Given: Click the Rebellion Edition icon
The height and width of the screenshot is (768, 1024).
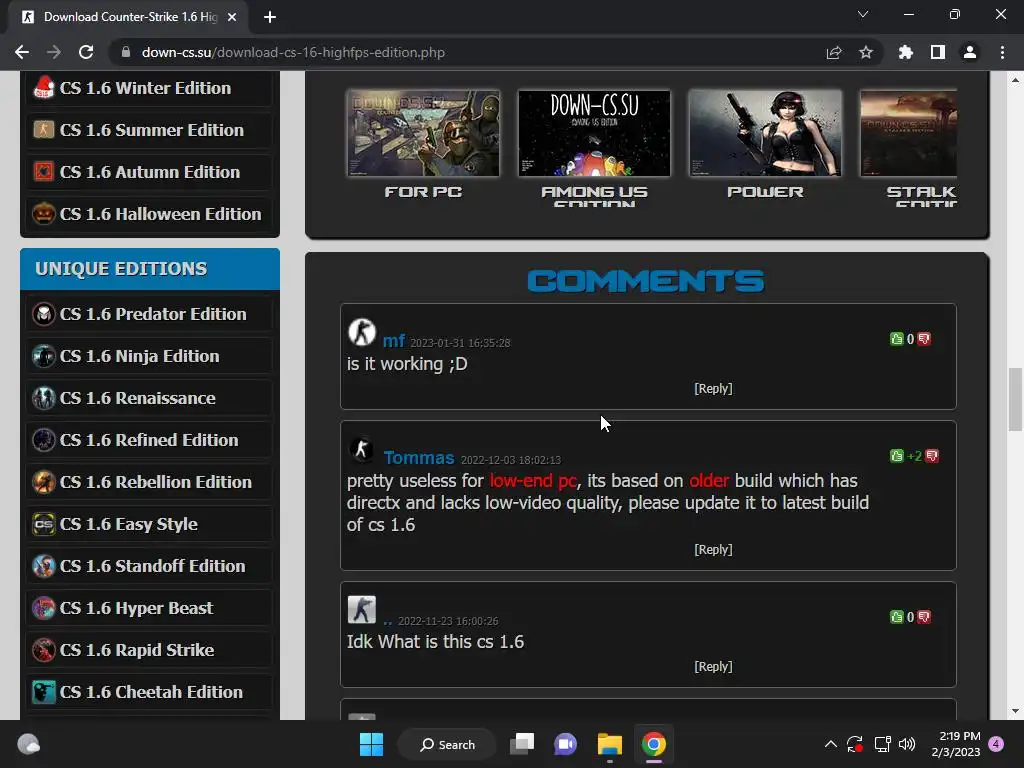Looking at the screenshot, I should 44,482.
